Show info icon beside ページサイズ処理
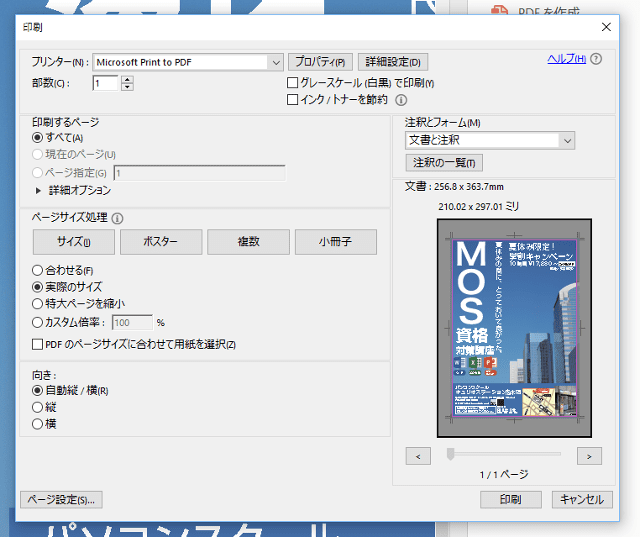 click(117, 219)
